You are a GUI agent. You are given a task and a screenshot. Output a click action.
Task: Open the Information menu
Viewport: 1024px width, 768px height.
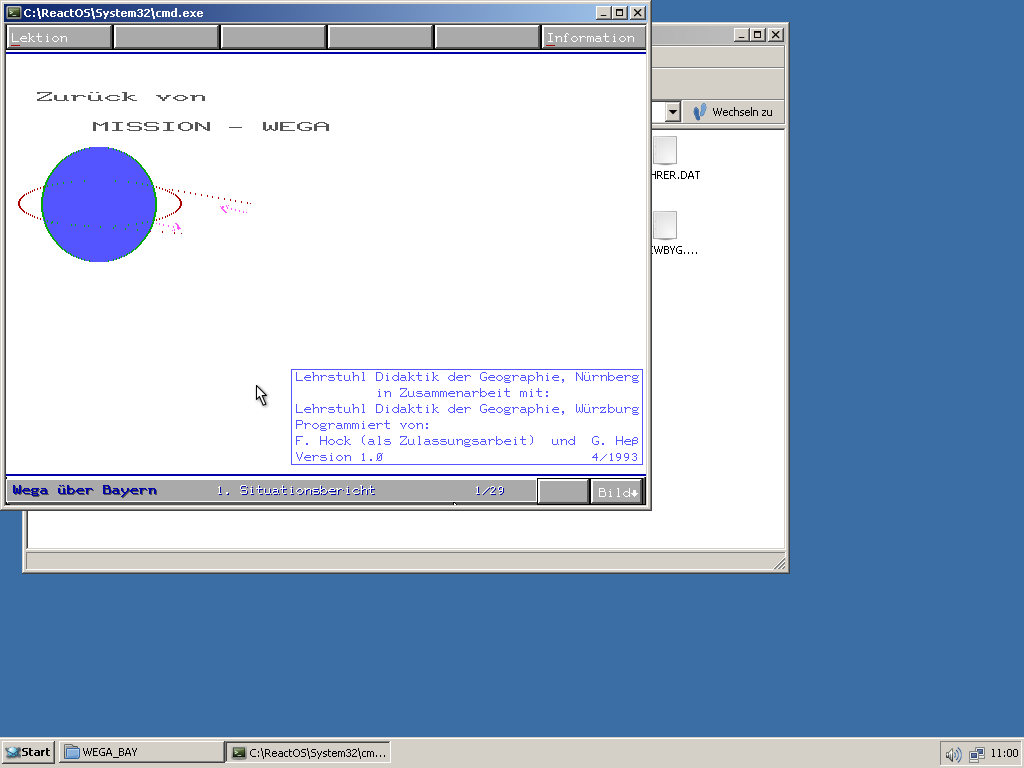(x=591, y=38)
